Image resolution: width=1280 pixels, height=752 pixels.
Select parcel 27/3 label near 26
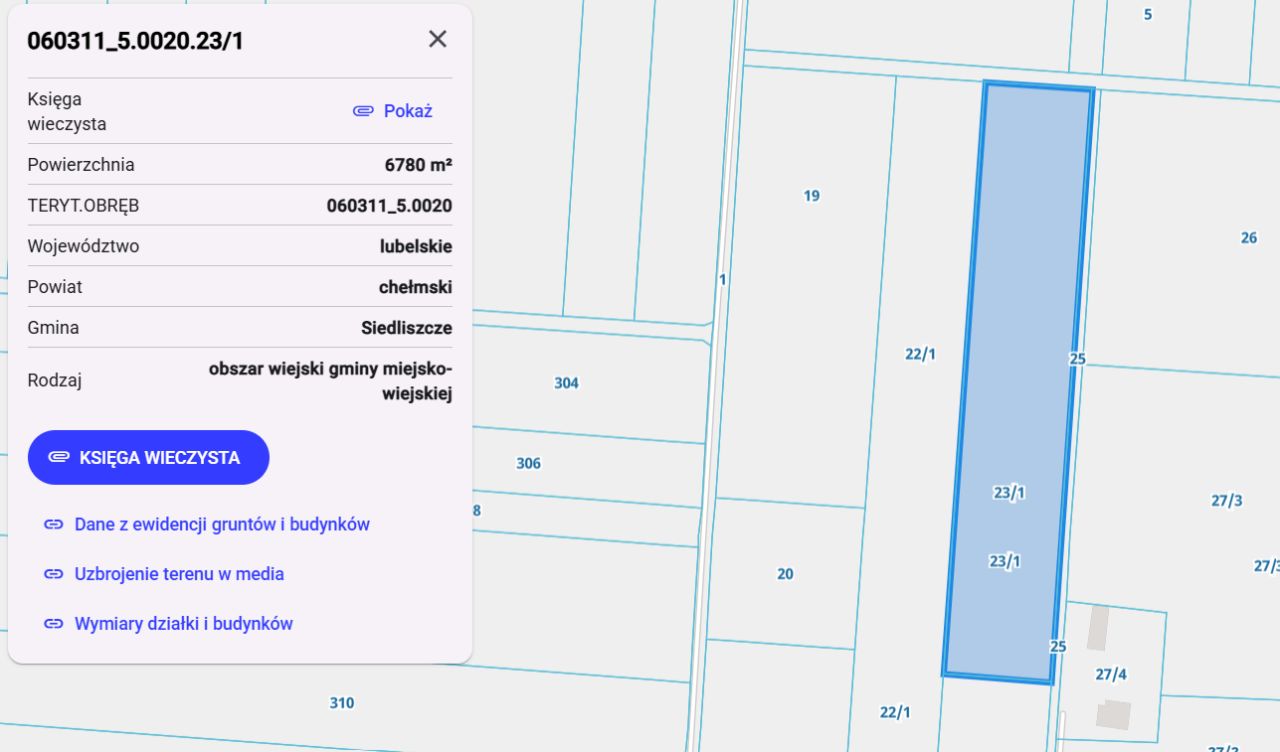1227,500
